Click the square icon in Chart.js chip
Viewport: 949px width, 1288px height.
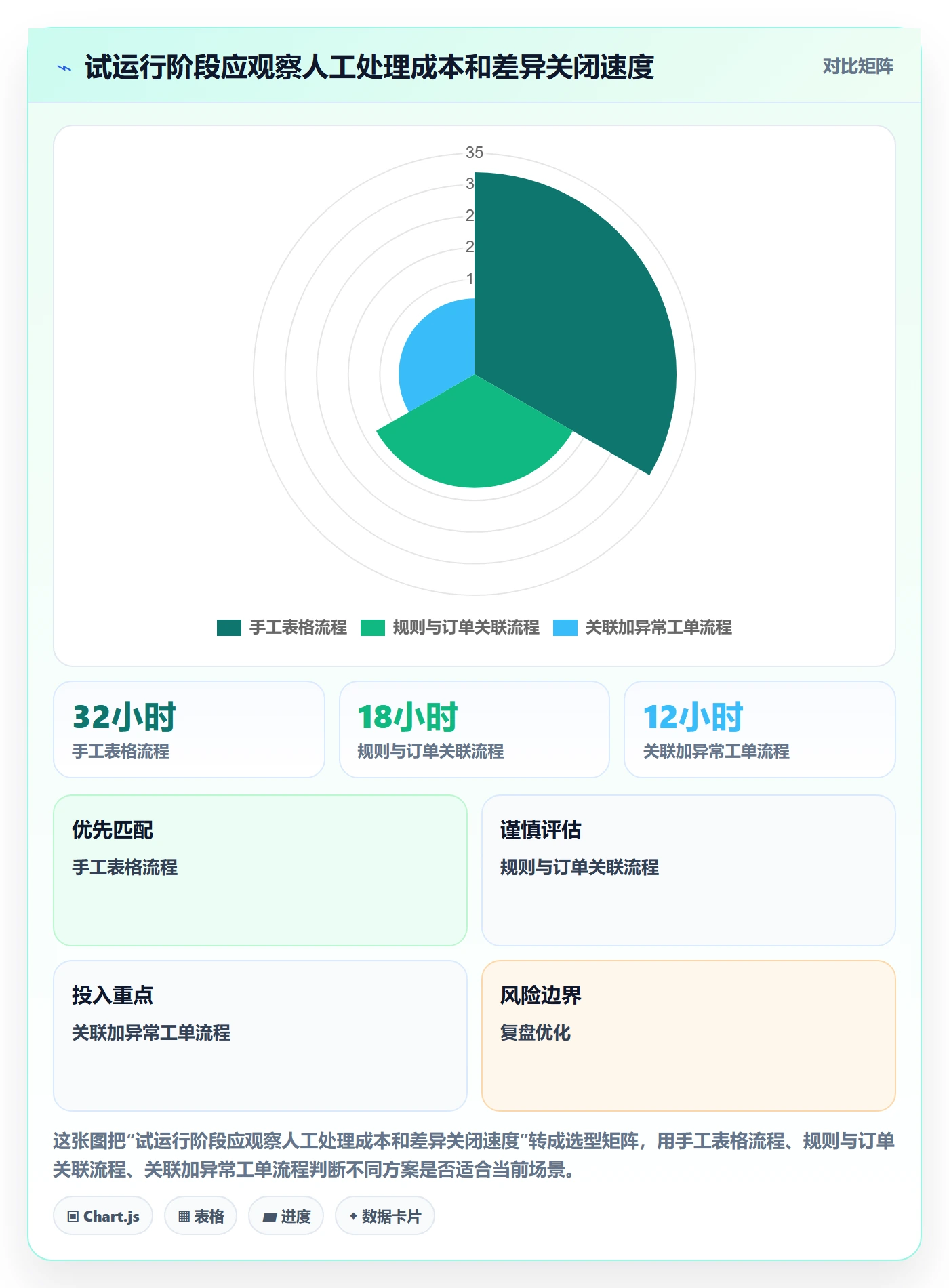point(73,1217)
